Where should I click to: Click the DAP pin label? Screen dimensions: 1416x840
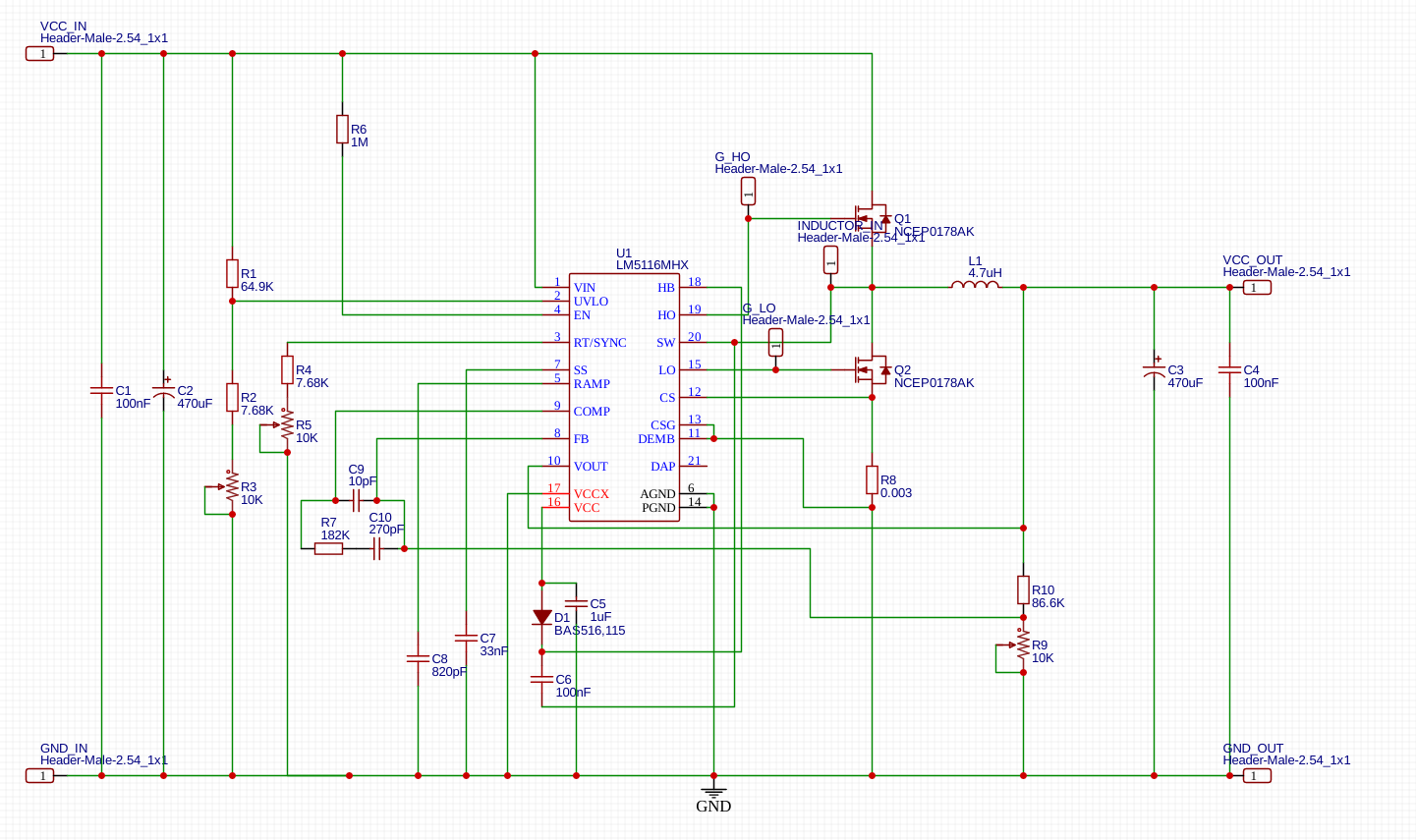click(663, 467)
